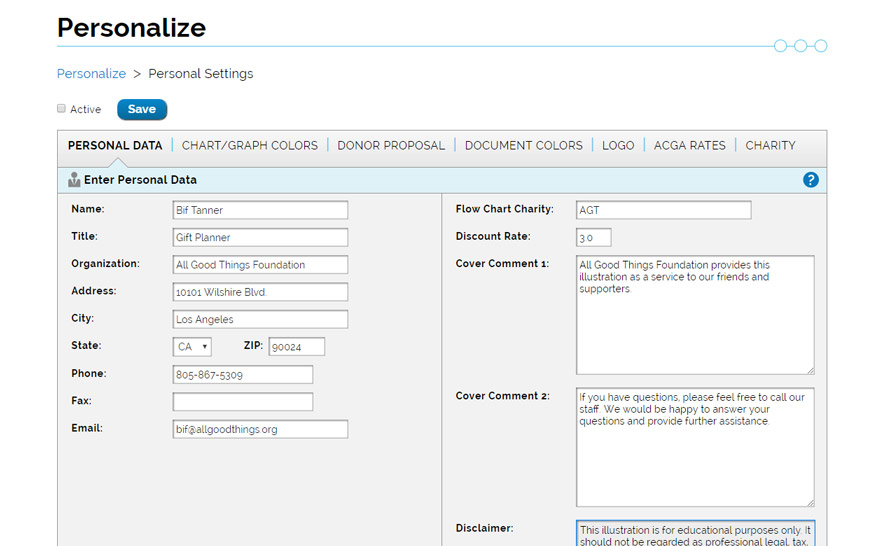
Task: Switch to the Chart/Graph Colors tab
Action: click(x=249, y=146)
